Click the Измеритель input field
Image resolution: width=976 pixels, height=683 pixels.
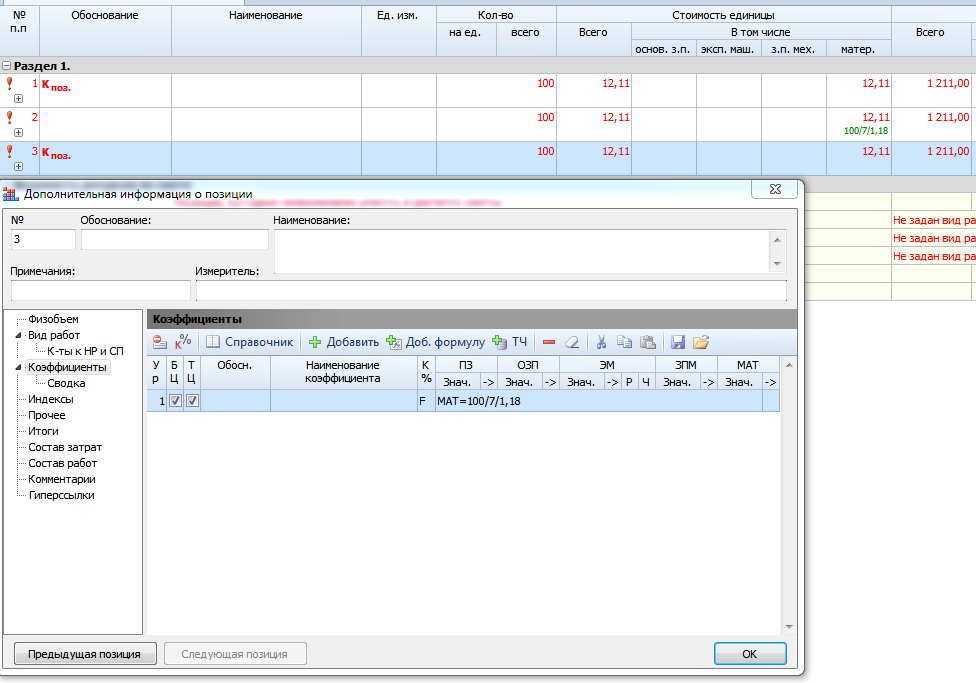tap(491, 290)
